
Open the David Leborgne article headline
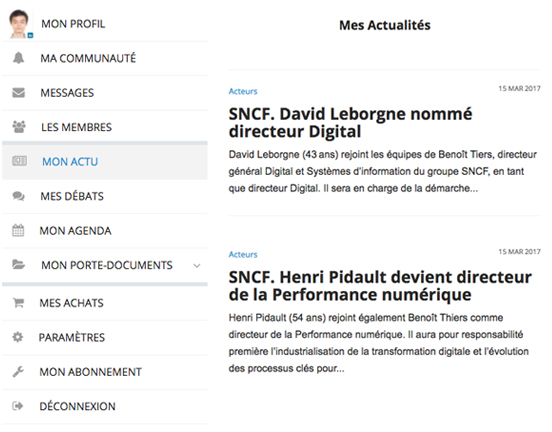pyautogui.click(x=350, y=123)
